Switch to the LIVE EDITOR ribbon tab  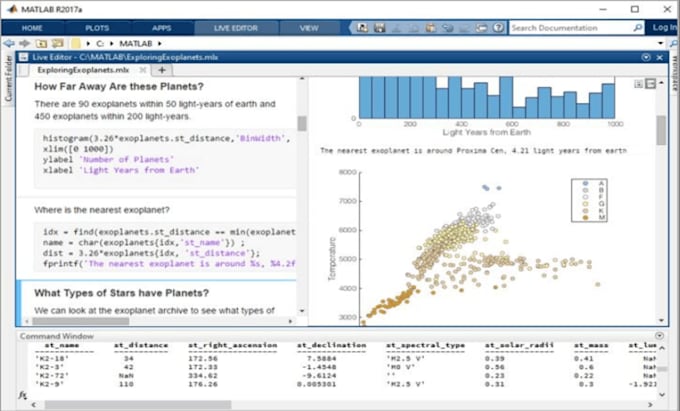[x=236, y=28]
